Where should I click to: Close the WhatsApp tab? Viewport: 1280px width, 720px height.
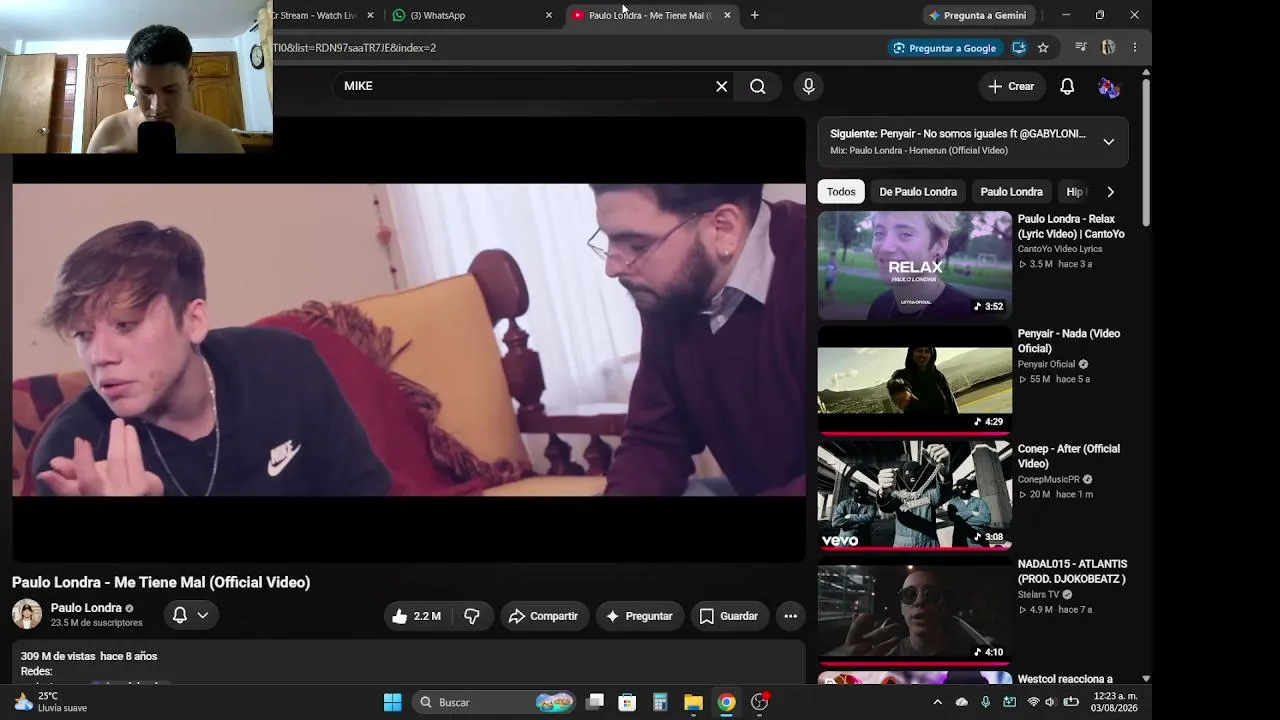pyautogui.click(x=548, y=15)
